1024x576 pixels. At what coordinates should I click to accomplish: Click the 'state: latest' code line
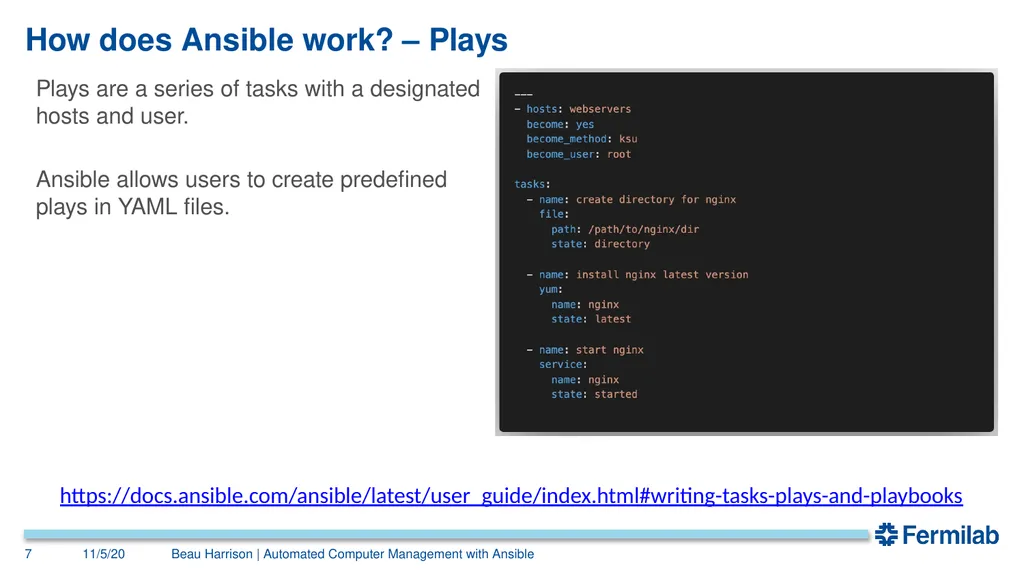(591, 319)
